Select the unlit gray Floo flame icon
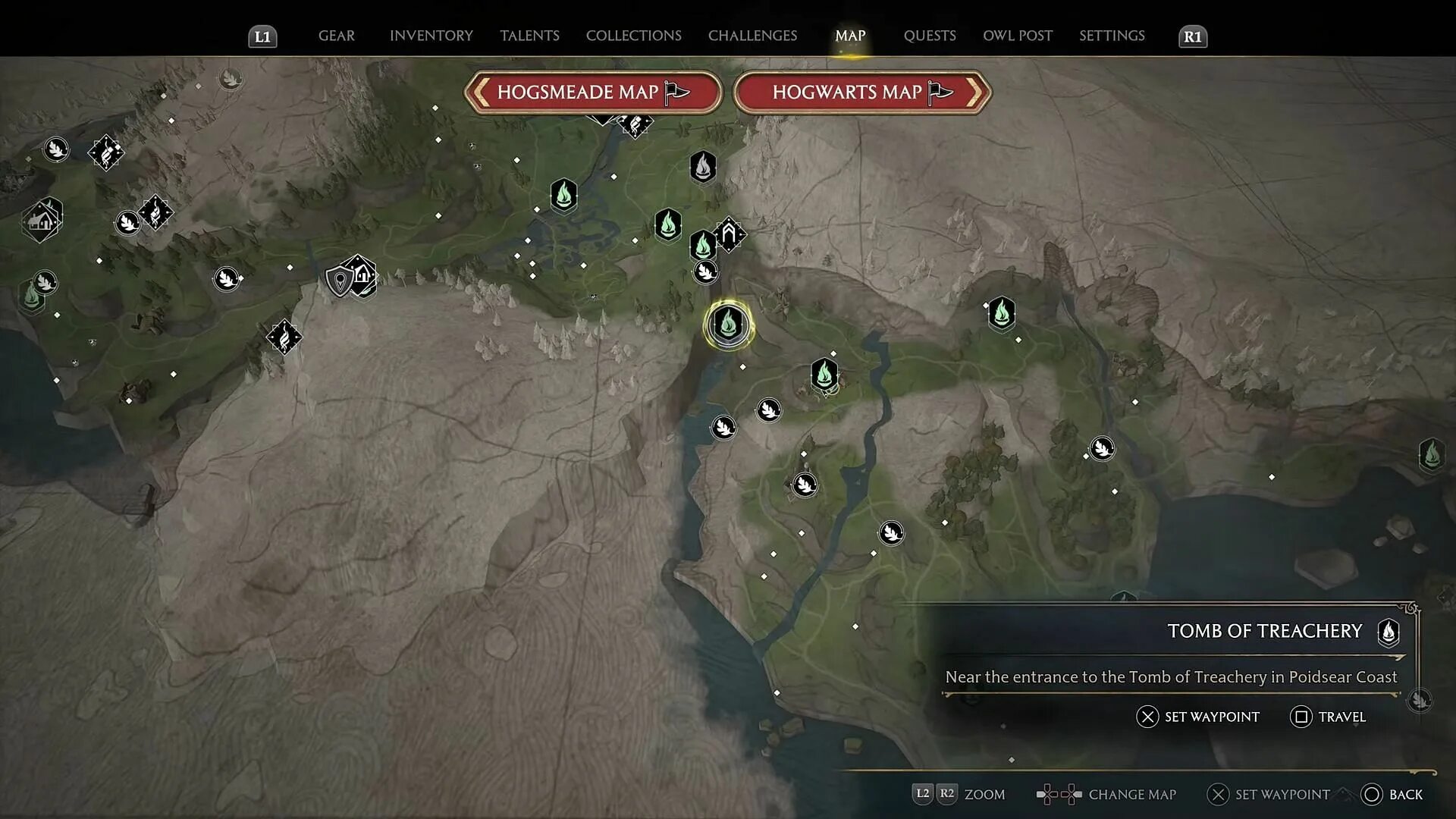The height and width of the screenshot is (819, 1456). tap(703, 167)
